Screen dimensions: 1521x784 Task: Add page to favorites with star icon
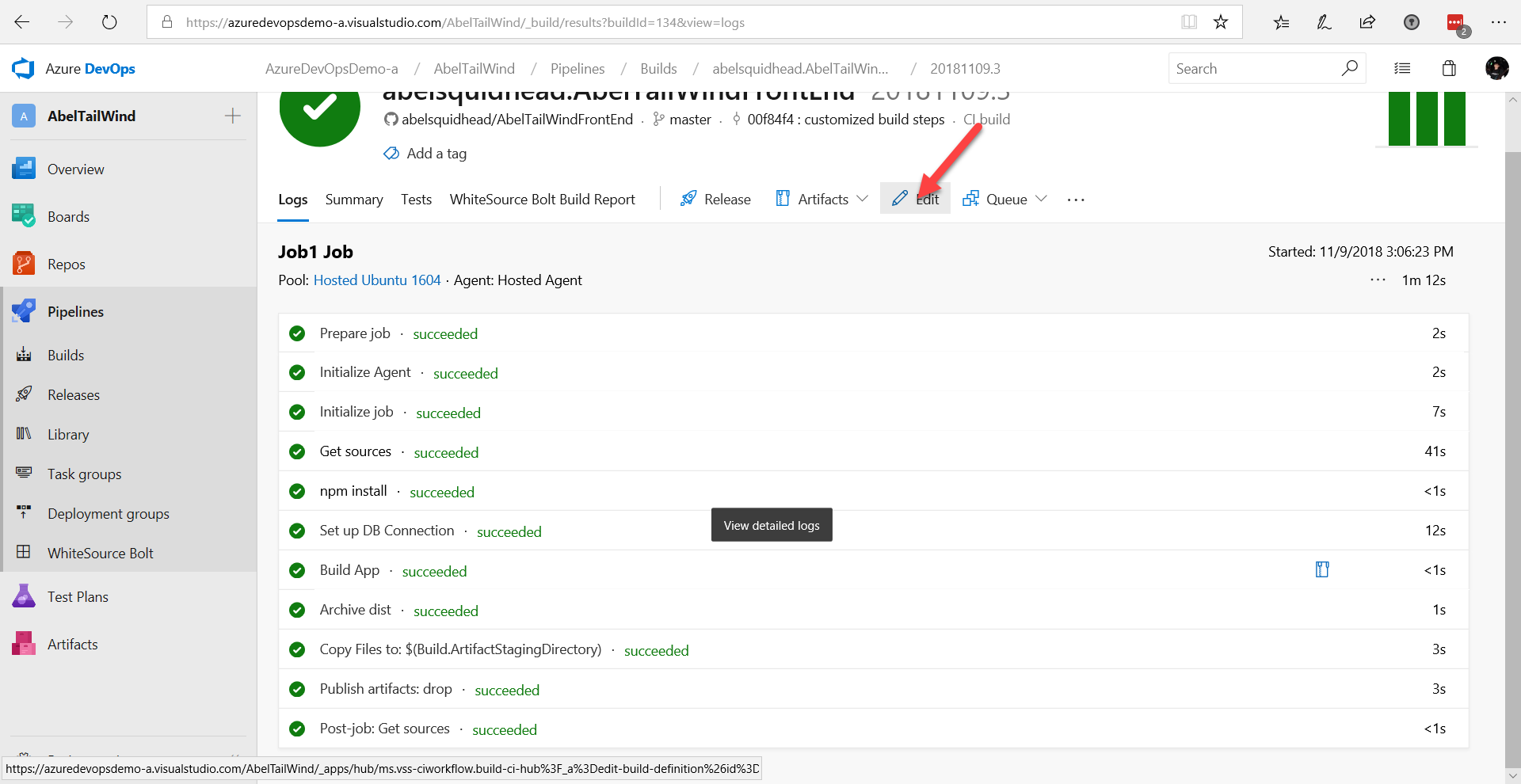1221,22
